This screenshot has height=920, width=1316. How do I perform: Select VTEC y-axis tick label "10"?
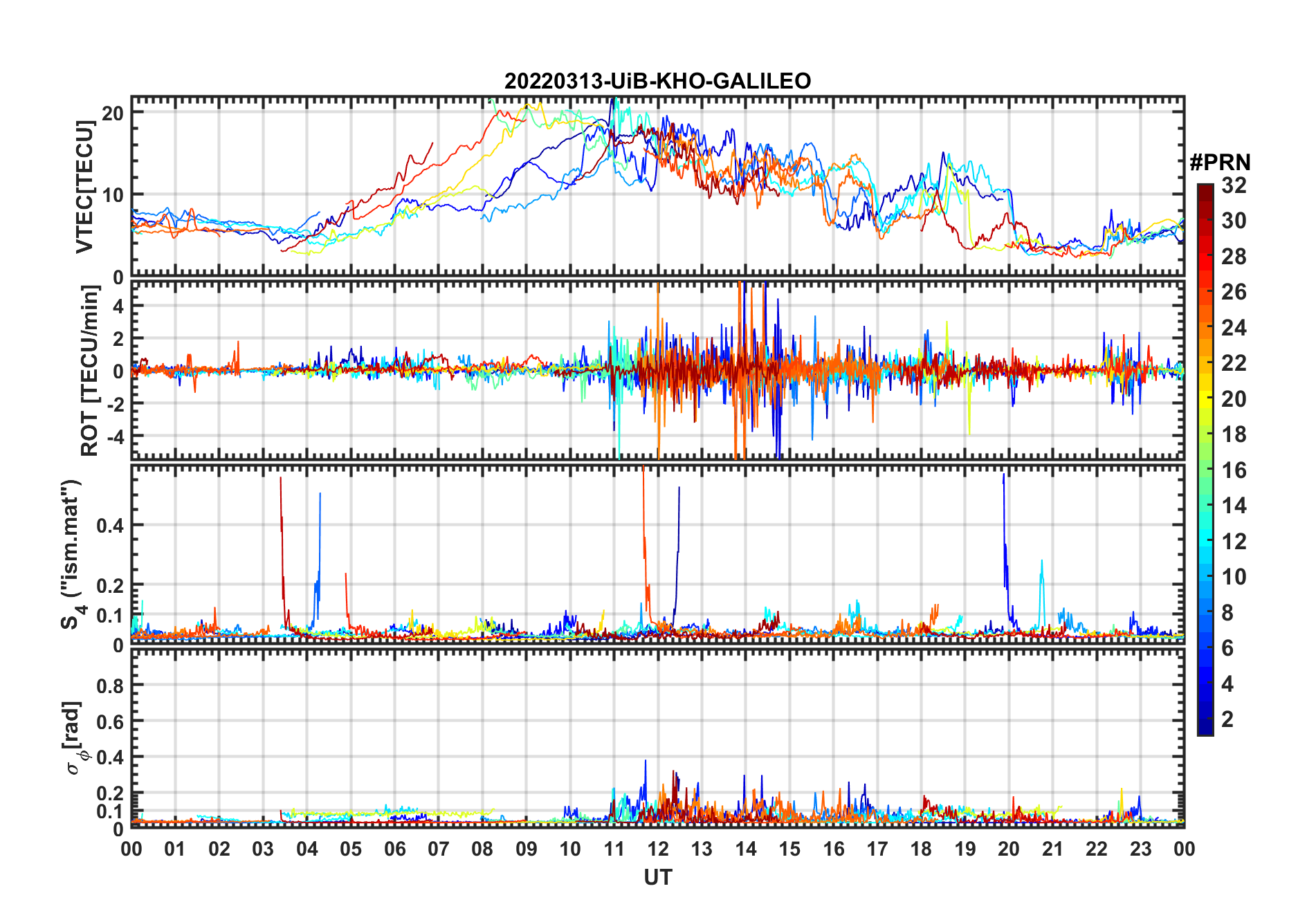(113, 195)
